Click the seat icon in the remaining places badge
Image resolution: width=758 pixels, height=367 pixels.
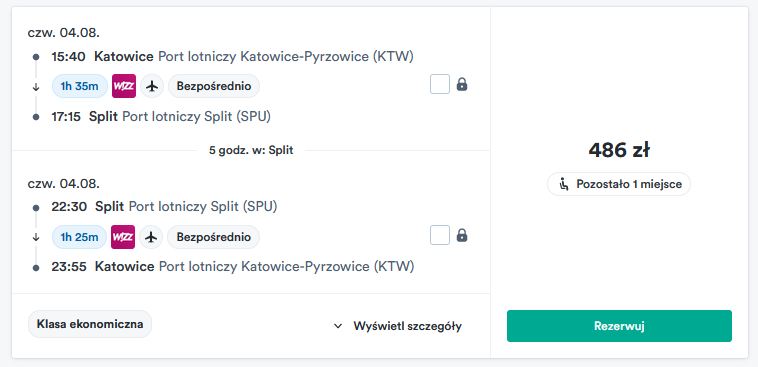(x=564, y=184)
